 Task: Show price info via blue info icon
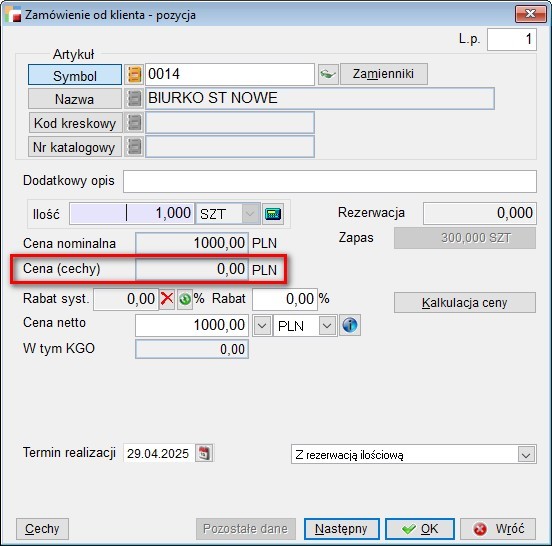coord(350,325)
